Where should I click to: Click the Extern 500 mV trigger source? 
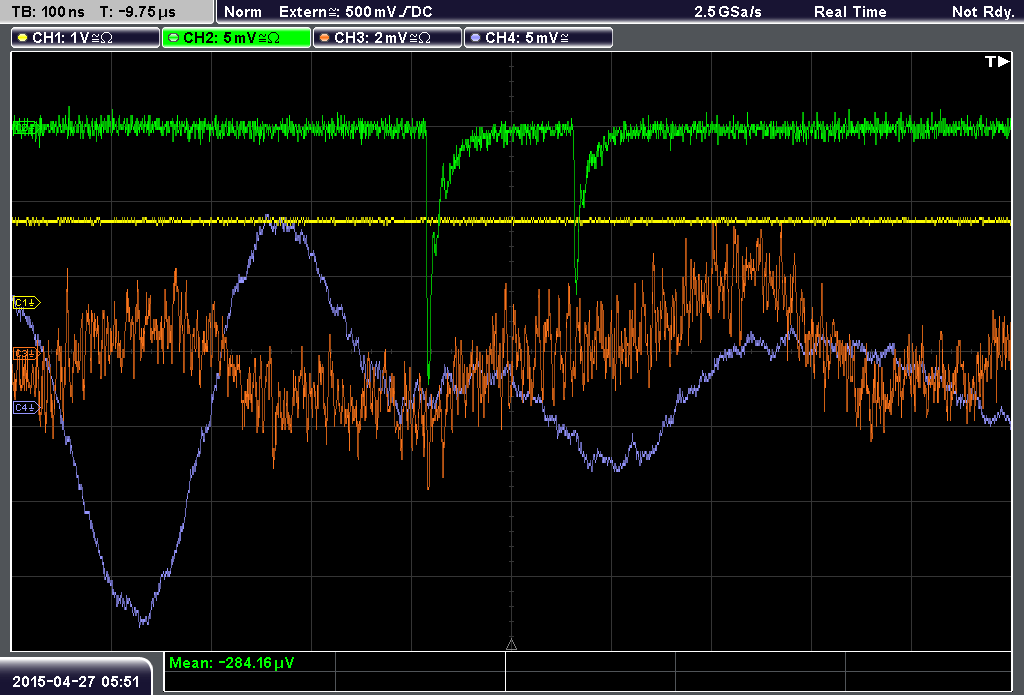(x=355, y=12)
